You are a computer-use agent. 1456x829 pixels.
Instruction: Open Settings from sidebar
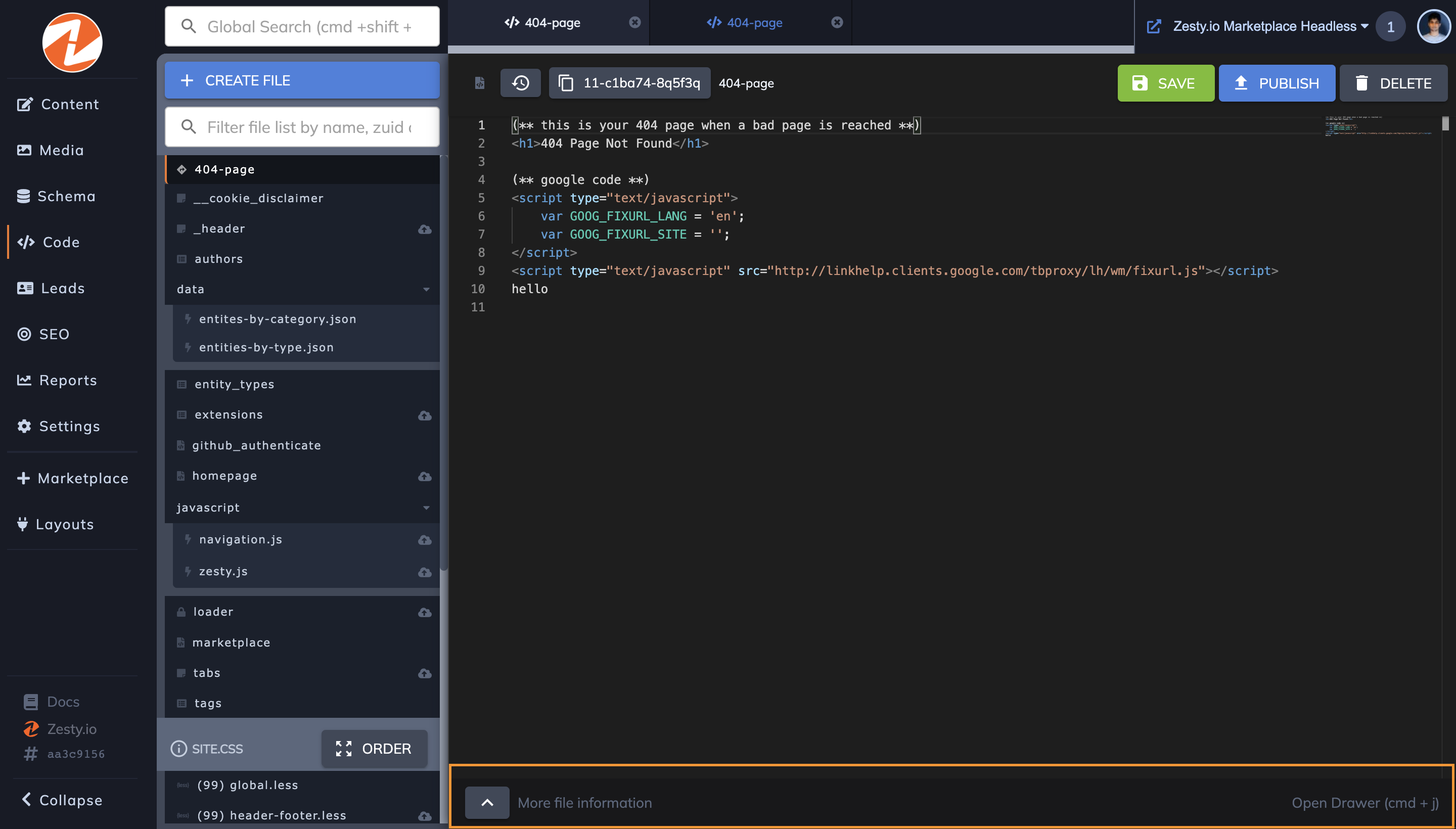(x=59, y=427)
